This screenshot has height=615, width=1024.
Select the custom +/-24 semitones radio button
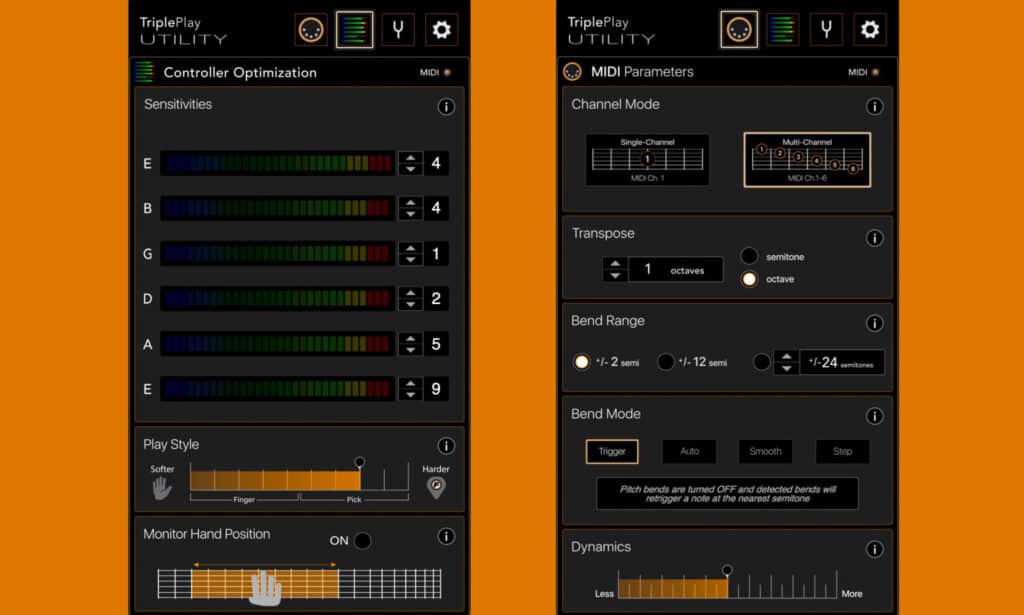tap(761, 362)
